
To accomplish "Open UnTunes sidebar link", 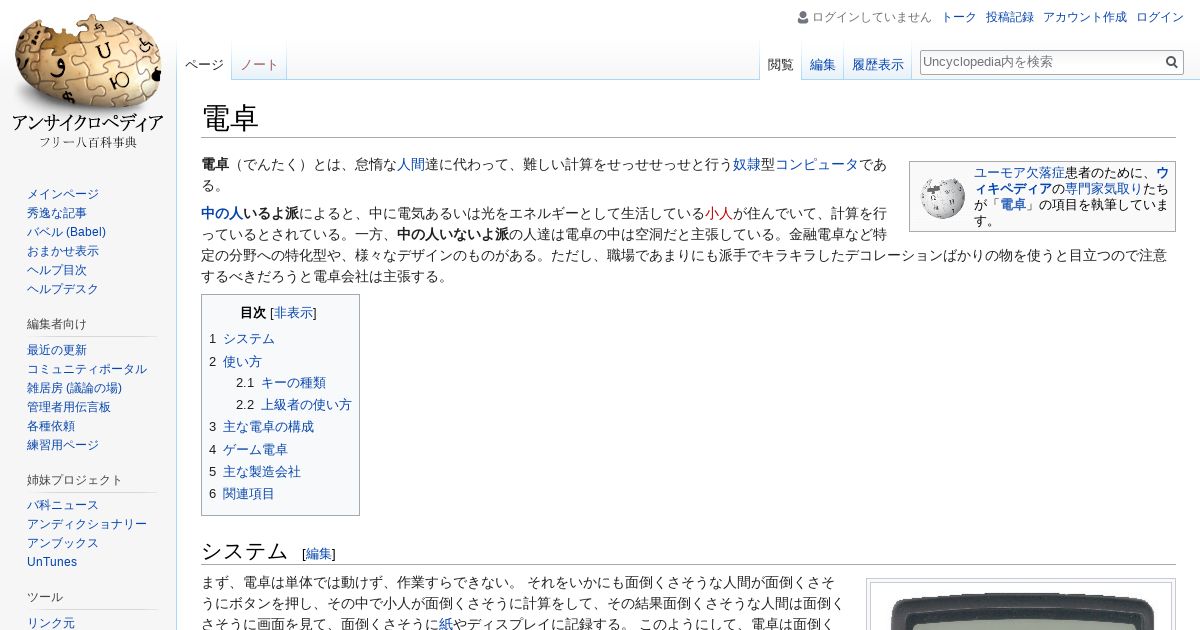I will (x=52, y=562).
